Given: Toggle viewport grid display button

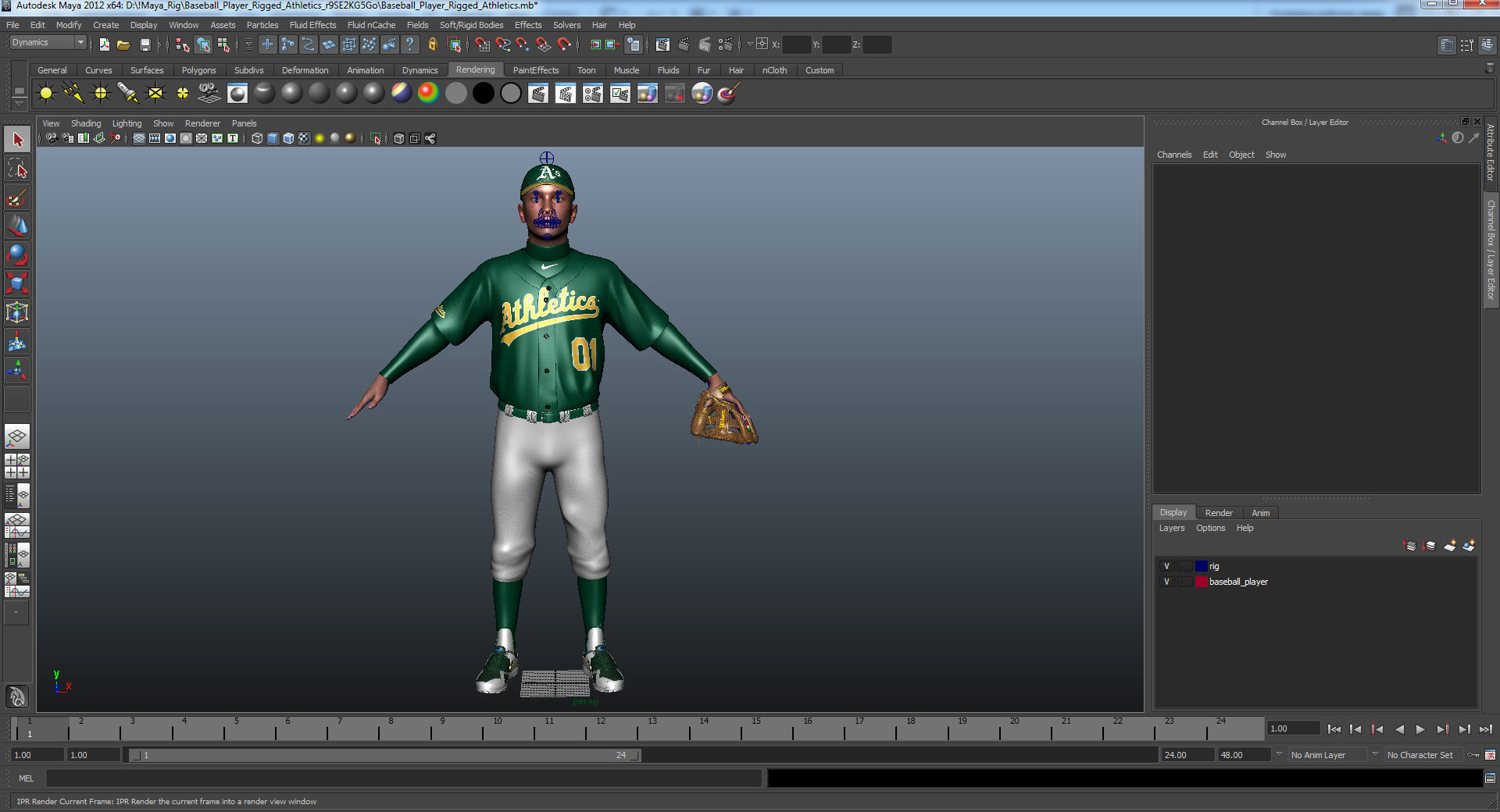Looking at the screenshot, I should (x=138, y=138).
